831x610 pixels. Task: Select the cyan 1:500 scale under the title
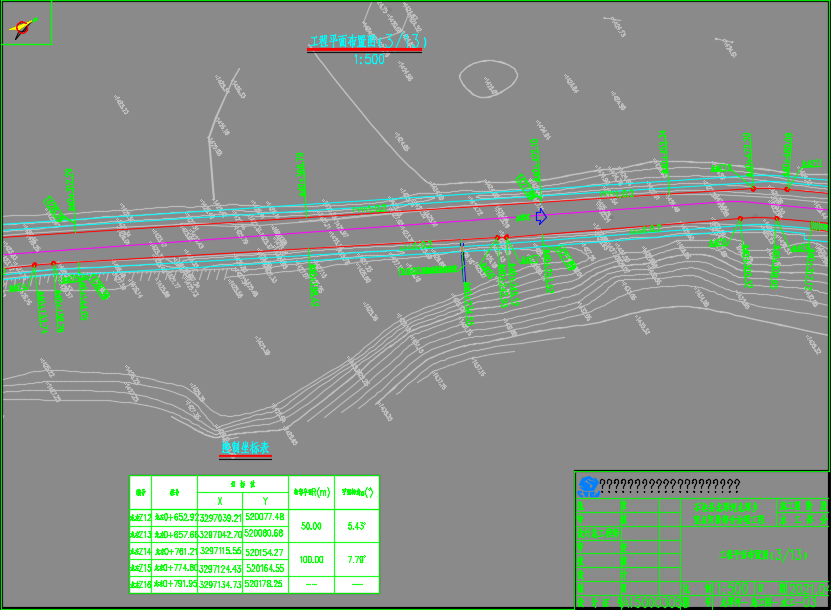[369, 59]
